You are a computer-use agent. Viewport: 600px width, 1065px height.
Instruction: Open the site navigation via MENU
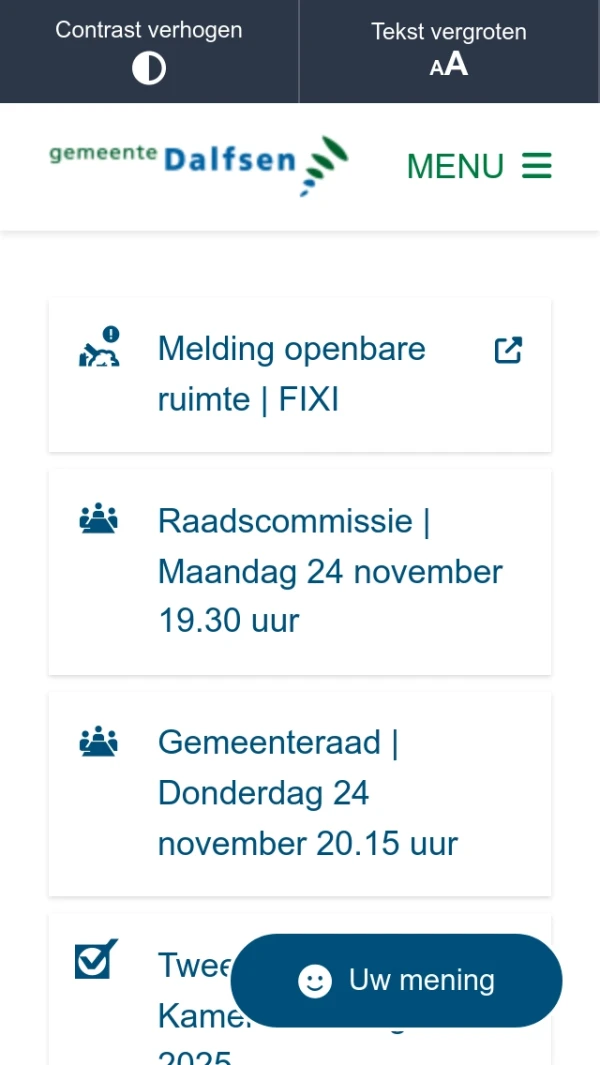click(x=455, y=166)
